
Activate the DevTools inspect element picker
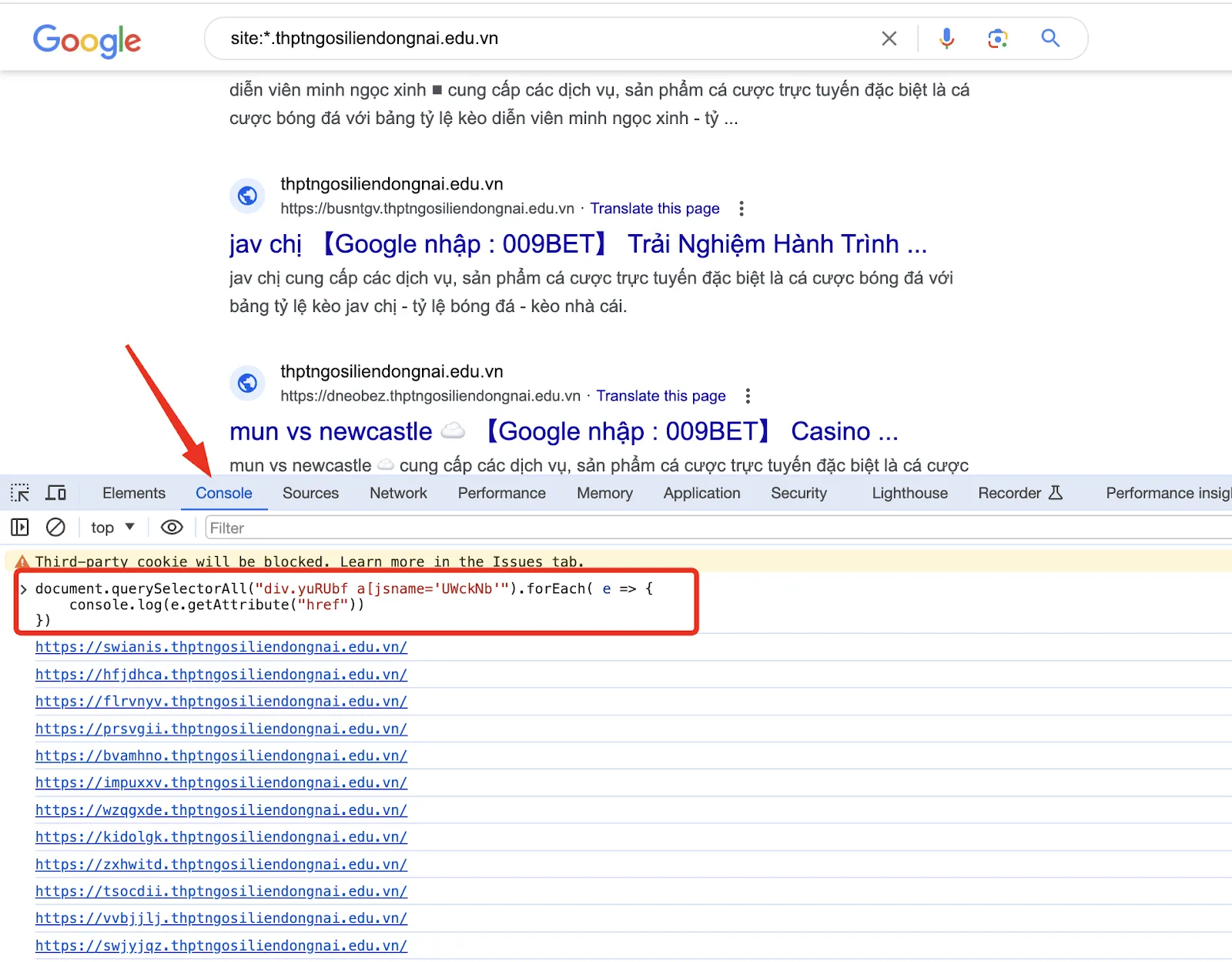point(20,493)
